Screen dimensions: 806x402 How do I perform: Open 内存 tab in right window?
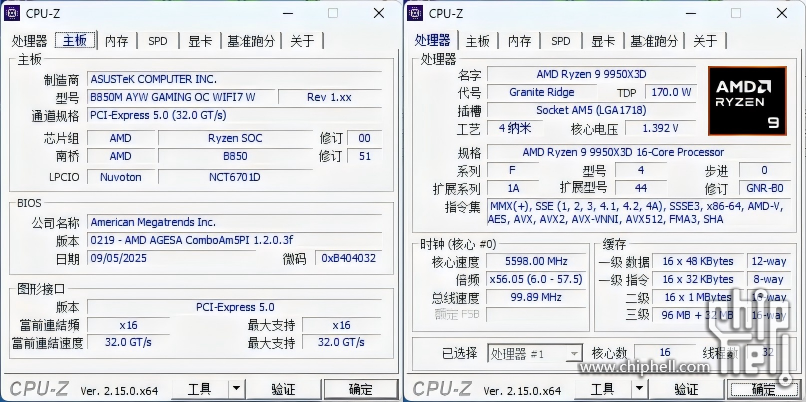point(519,41)
